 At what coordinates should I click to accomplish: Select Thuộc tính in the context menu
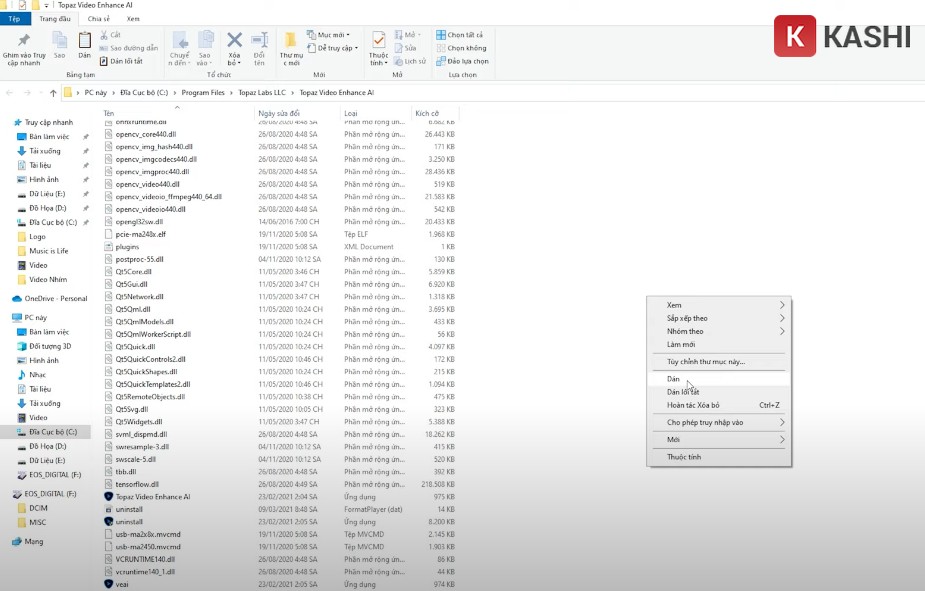(684, 457)
